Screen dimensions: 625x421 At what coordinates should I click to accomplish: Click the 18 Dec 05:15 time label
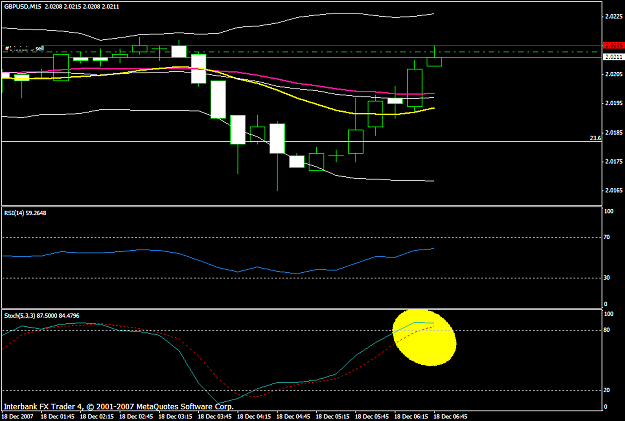(332, 417)
